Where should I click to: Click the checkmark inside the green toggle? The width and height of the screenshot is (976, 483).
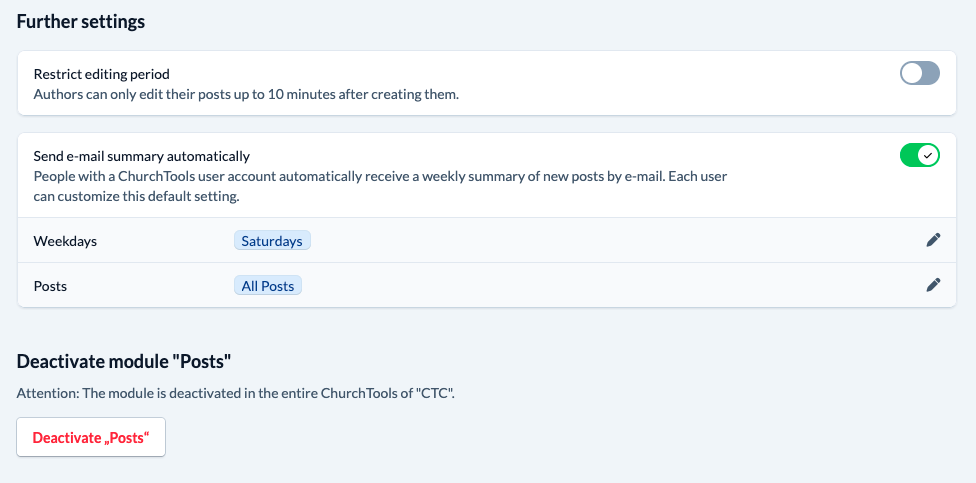[928, 155]
